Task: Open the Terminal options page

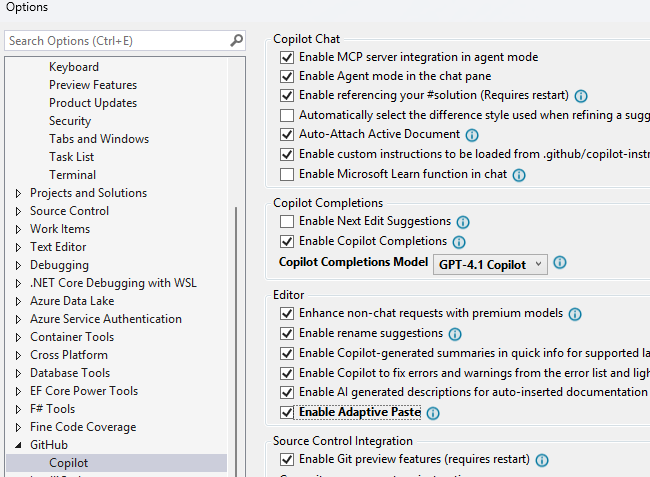Action: (x=73, y=175)
